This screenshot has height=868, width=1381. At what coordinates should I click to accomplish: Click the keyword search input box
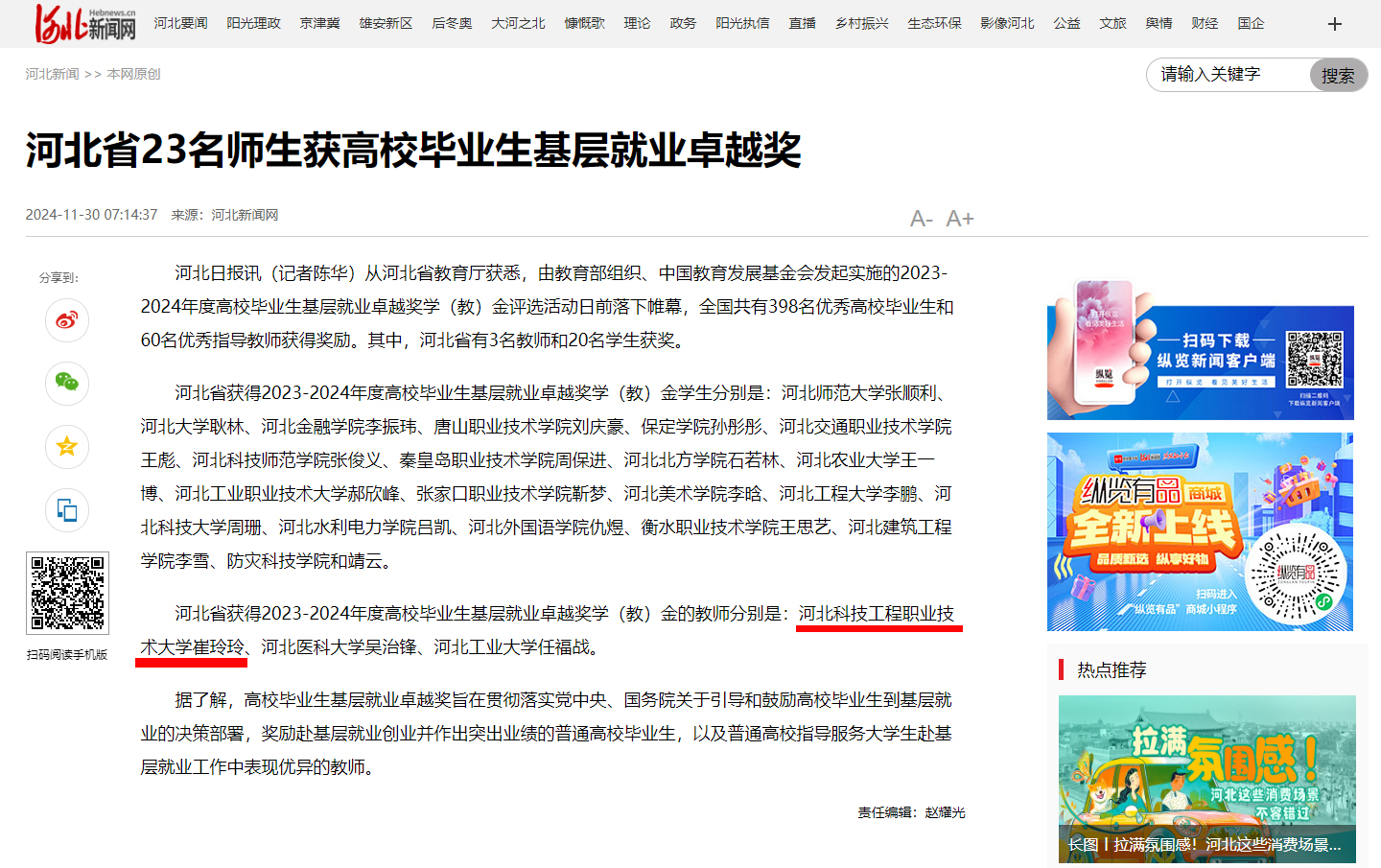(1228, 75)
